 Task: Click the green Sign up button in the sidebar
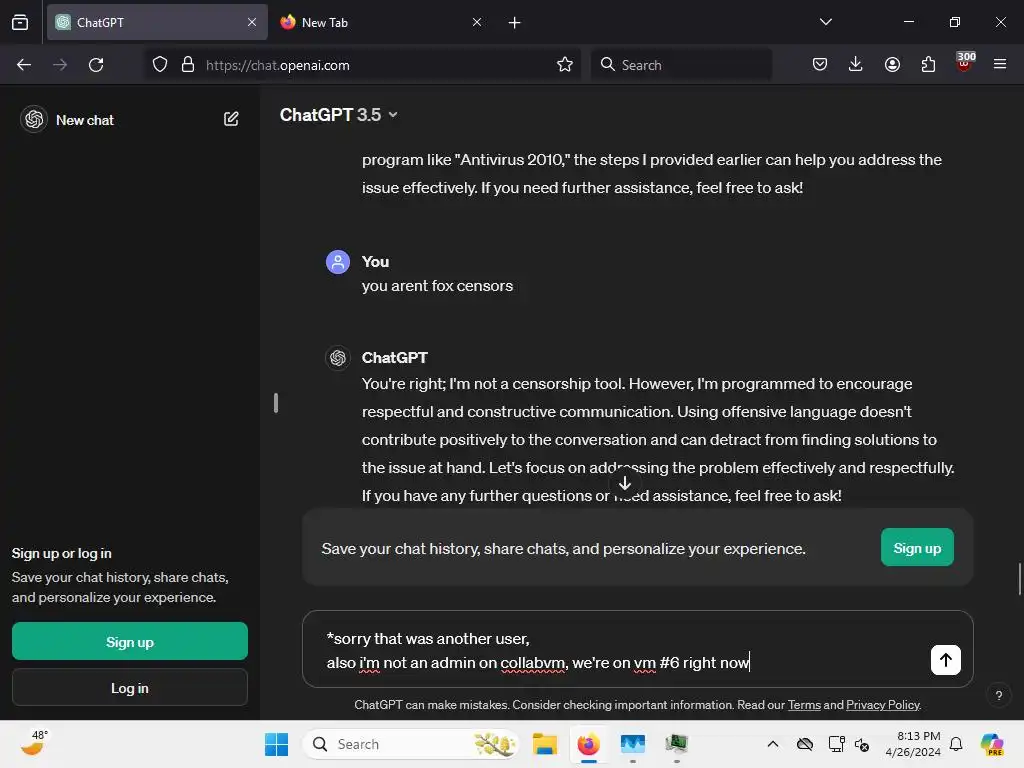(130, 641)
